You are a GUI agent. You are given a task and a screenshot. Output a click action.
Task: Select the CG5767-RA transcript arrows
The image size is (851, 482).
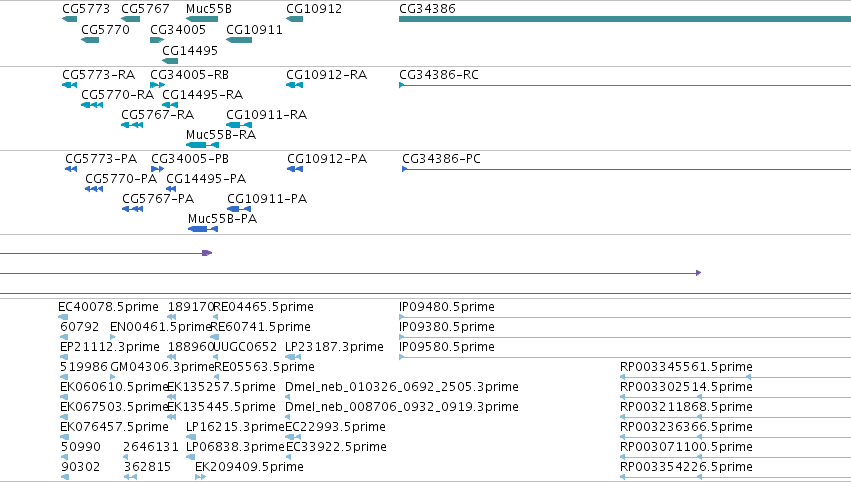tap(132, 125)
